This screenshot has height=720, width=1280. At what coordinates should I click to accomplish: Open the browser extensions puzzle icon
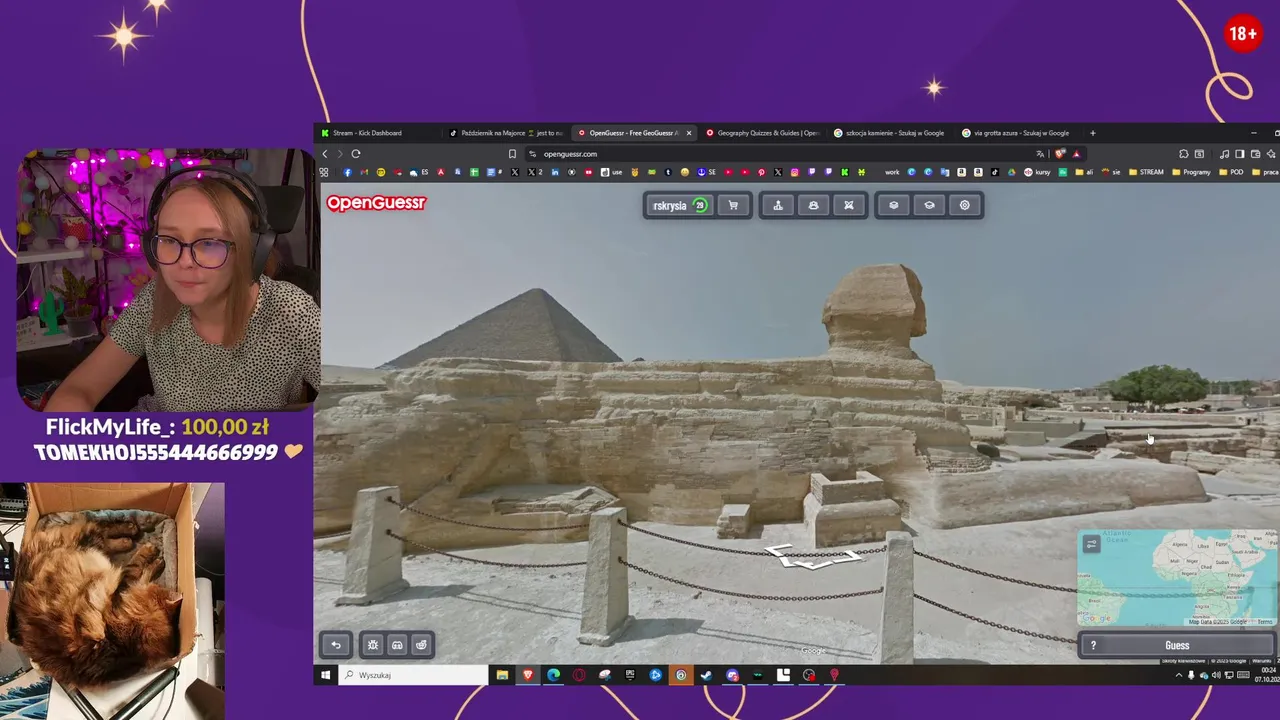(x=1183, y=154)
